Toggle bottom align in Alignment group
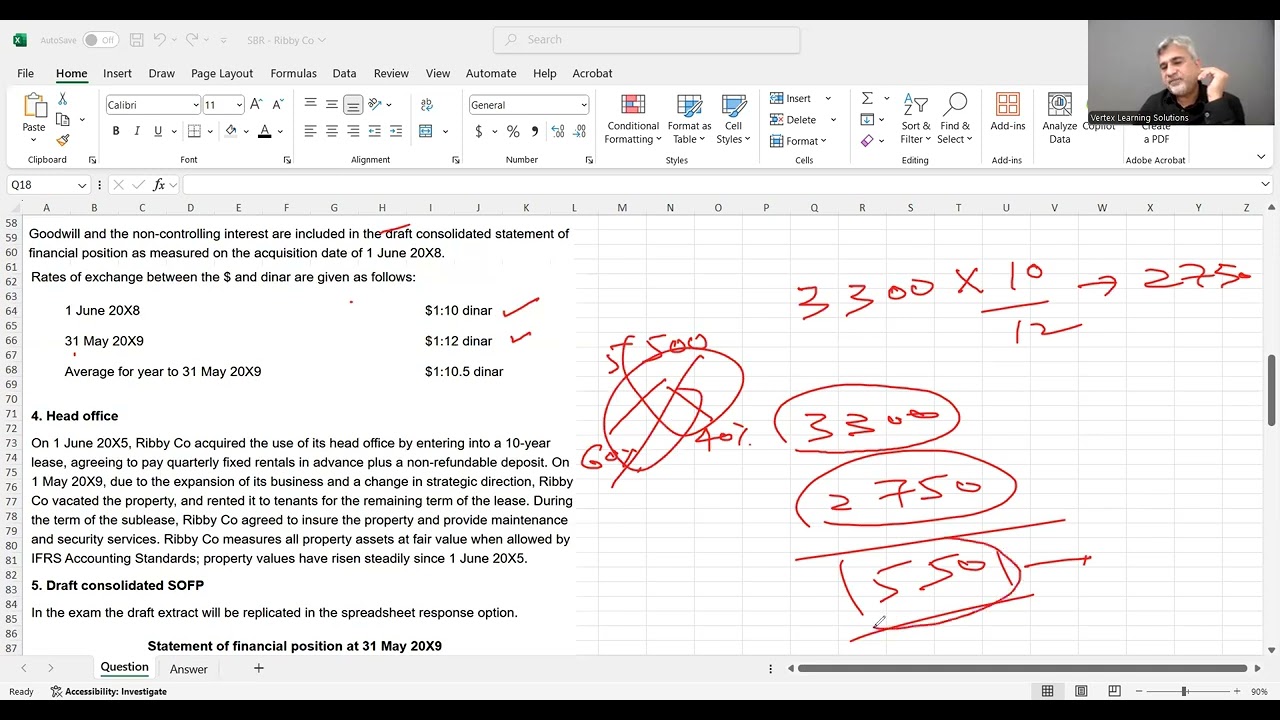Screen dimensions: 1280x720 click(x=353, y=104)
